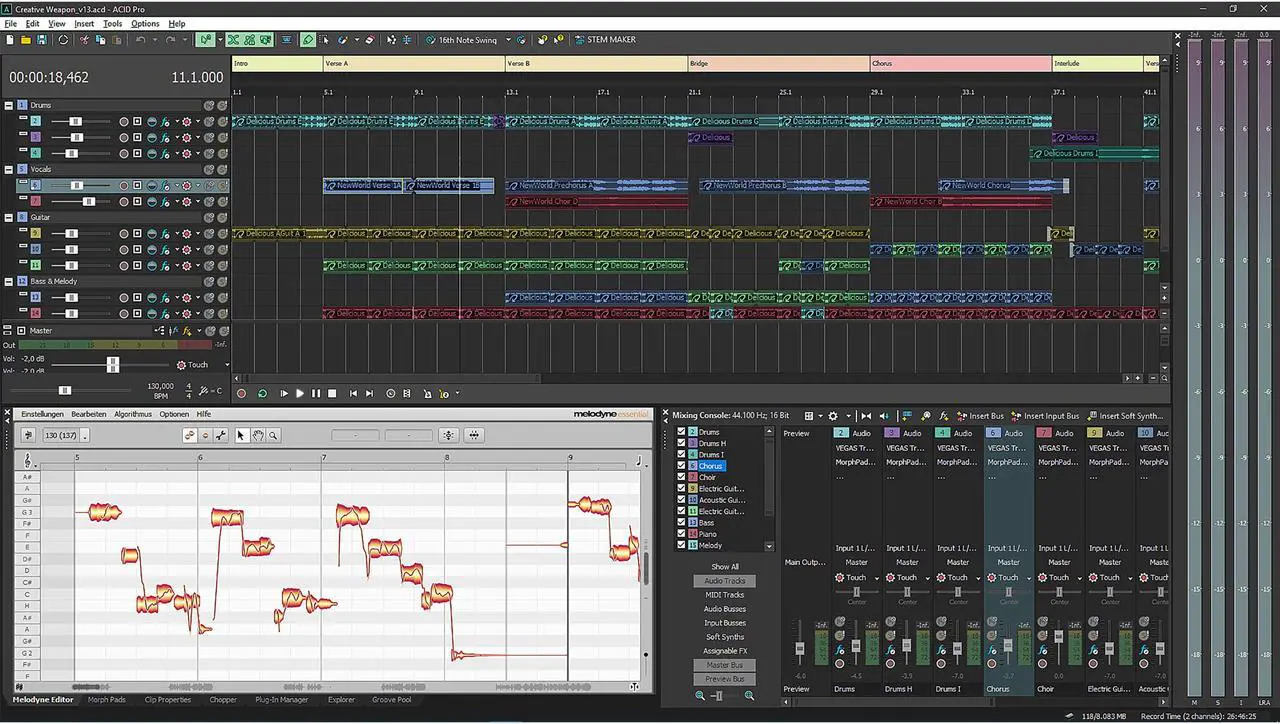Open the Insert menu
The width and height of the screenshot is (1280, 724).
[x=84, y=23]
